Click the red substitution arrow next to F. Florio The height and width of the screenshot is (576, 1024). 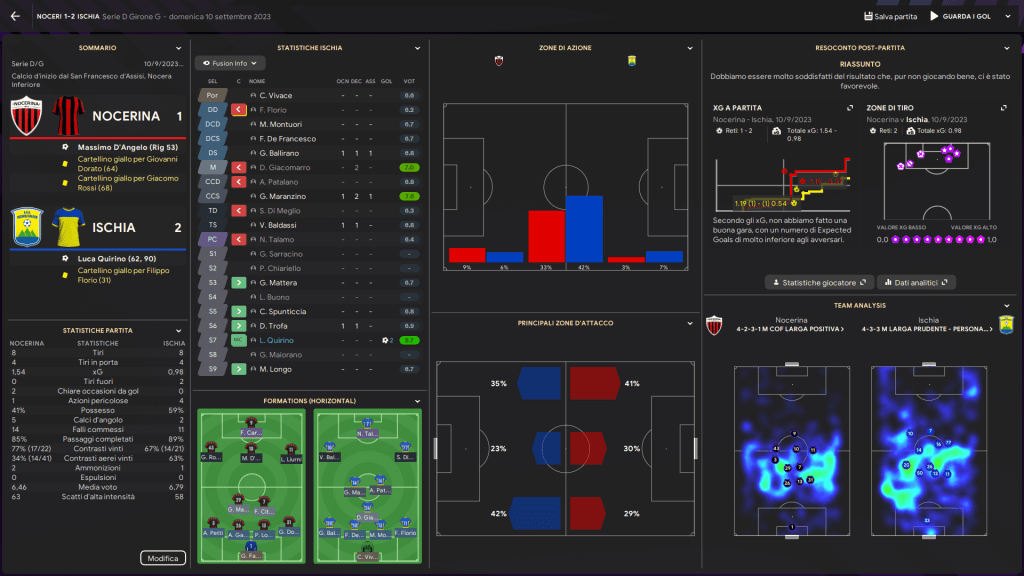point(239,110)
